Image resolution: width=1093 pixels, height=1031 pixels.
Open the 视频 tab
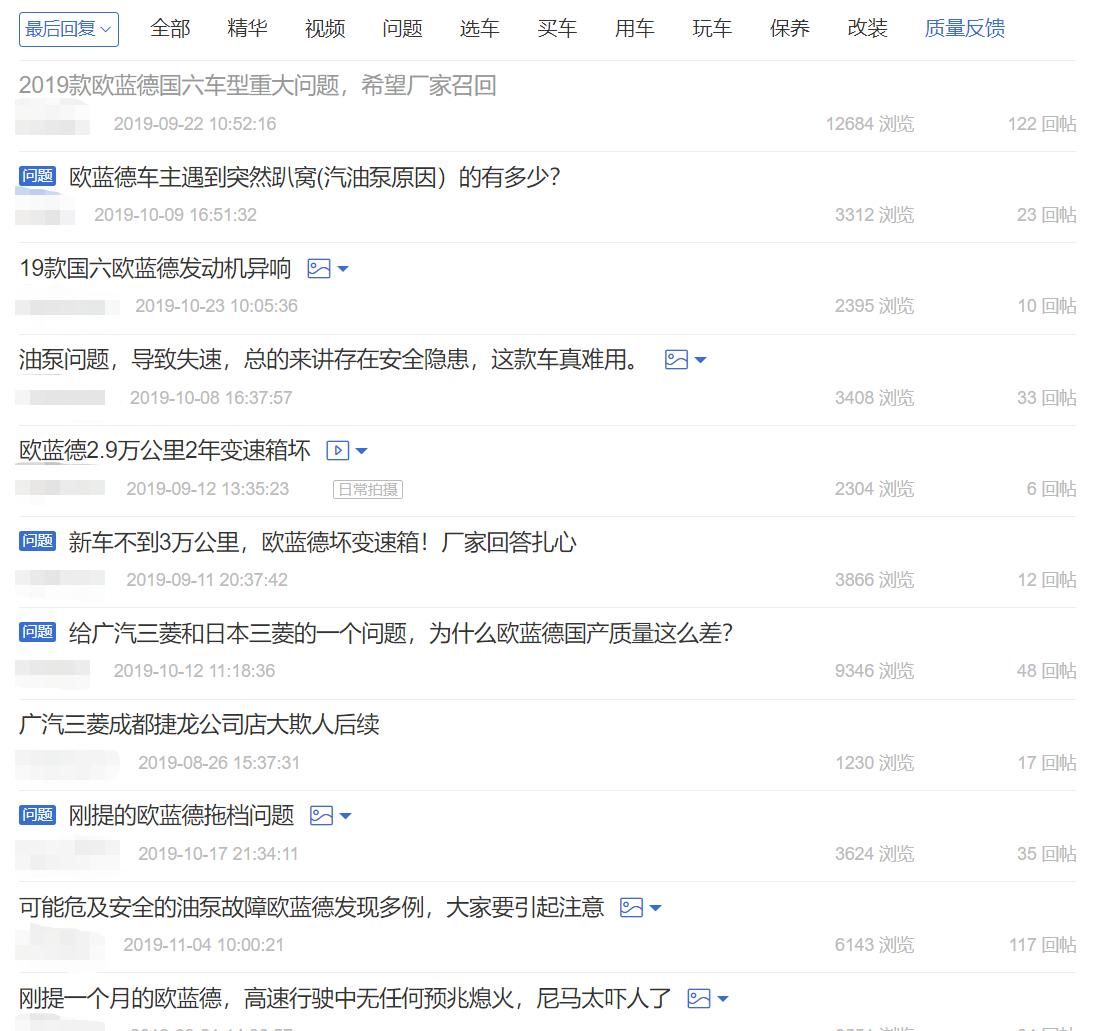325,29
